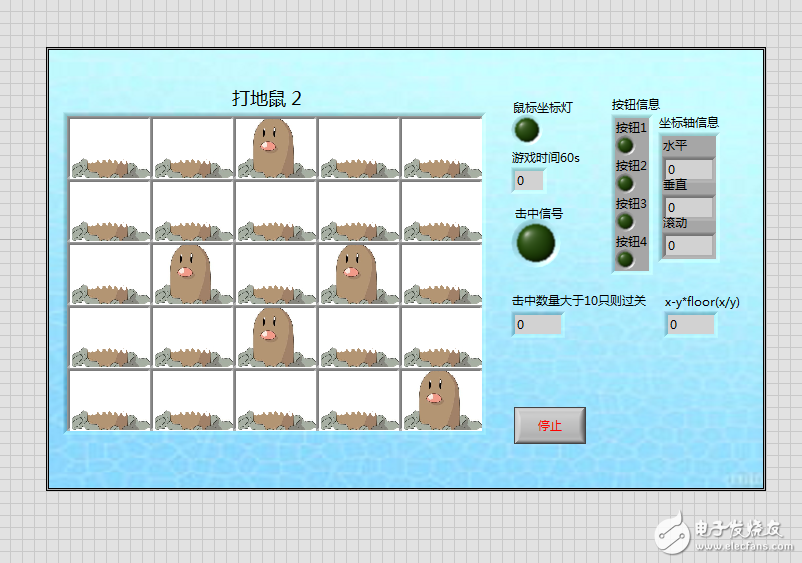Click the 停止 stop button
802x563 pixels.
coord(550,425)
